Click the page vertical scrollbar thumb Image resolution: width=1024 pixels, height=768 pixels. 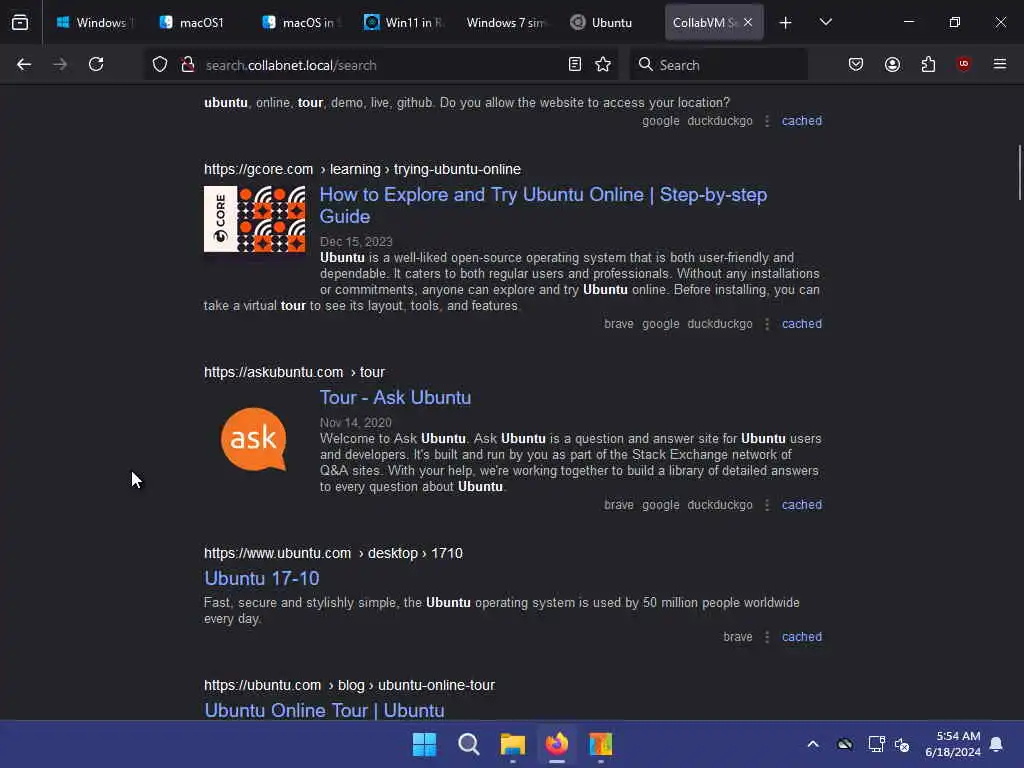click(1019, 172)
